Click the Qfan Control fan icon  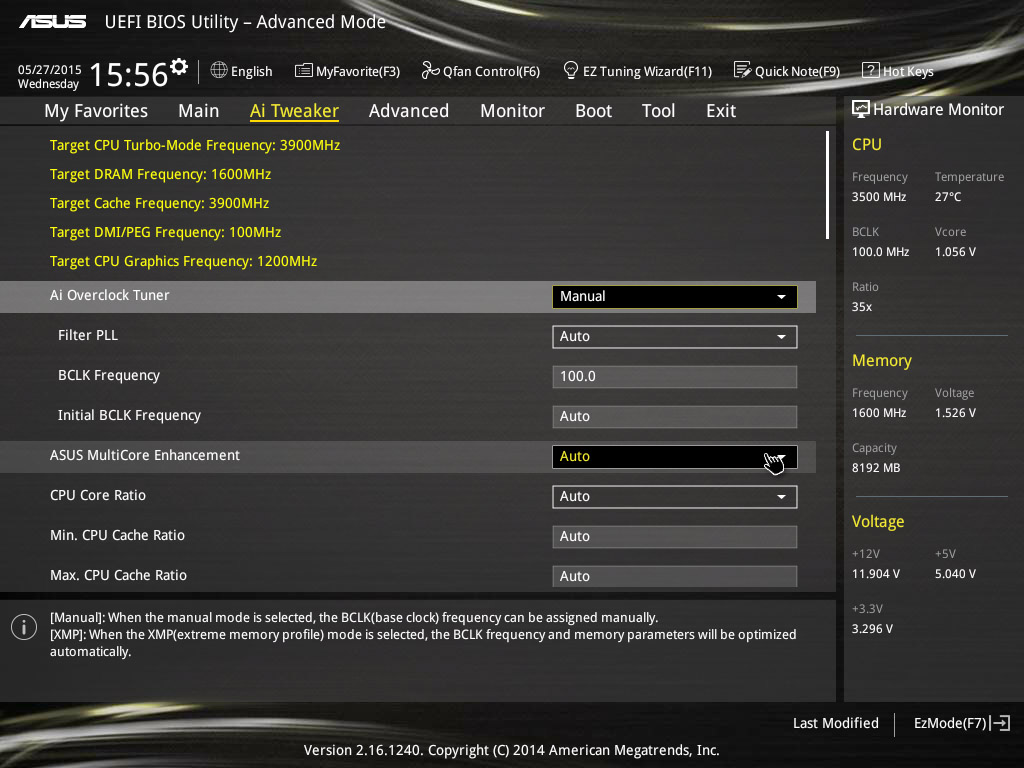pos(430,70)
